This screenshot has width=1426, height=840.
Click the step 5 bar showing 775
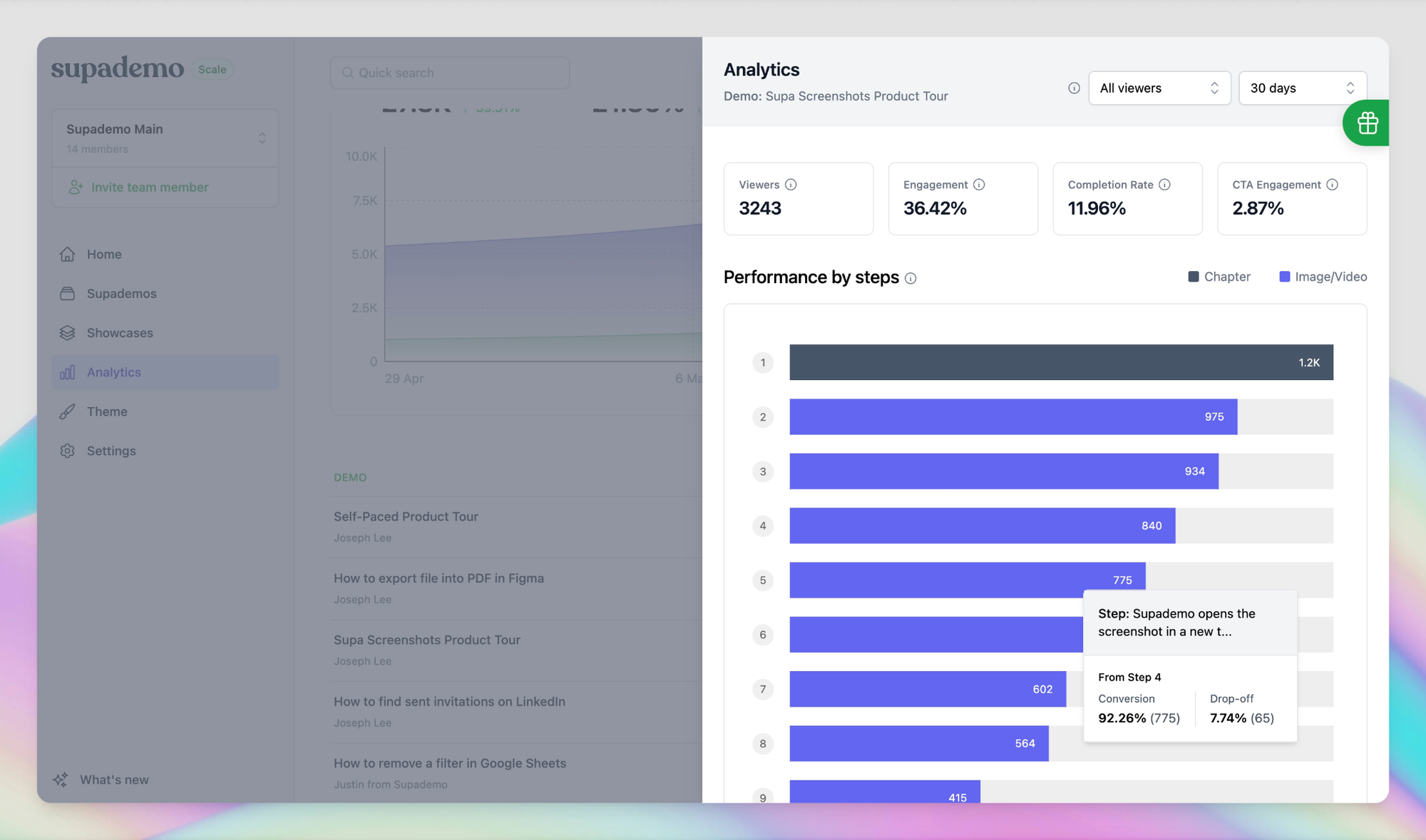pos(968,580)
